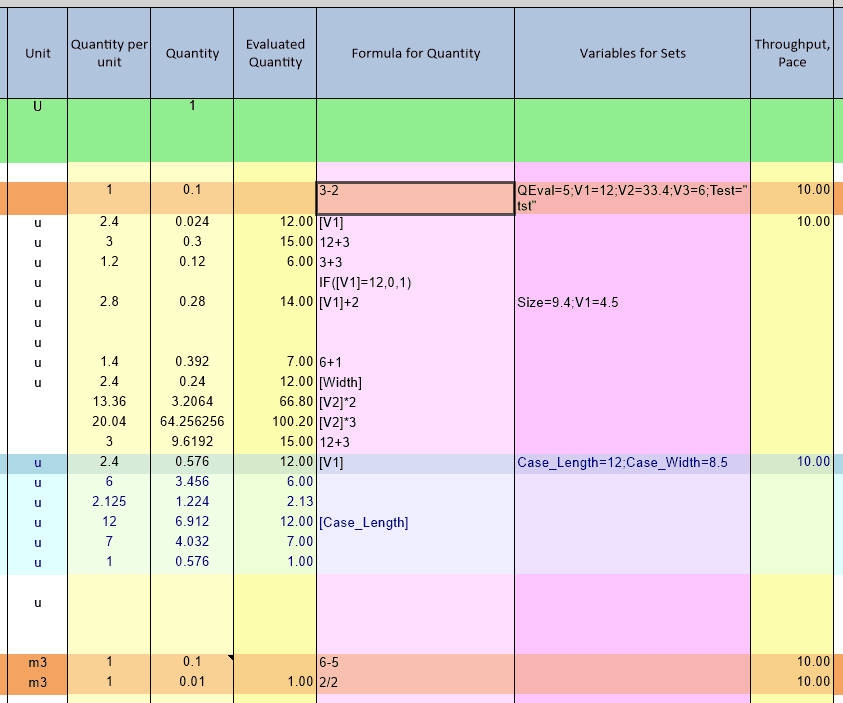Select the formula cell containing '3-2'
843x703 pixels.
415,197
